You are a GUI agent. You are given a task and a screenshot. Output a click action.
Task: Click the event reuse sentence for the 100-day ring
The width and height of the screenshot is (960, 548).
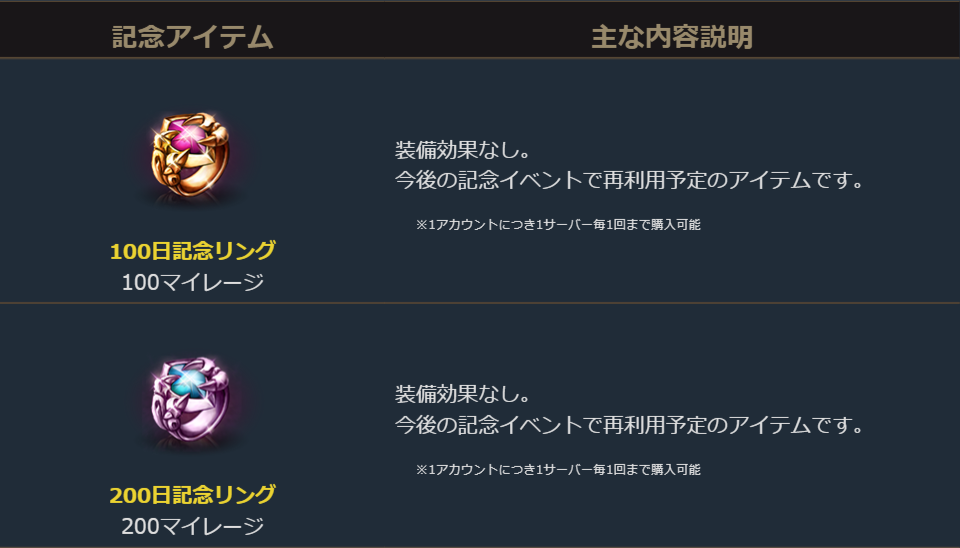tap(630, 181)
